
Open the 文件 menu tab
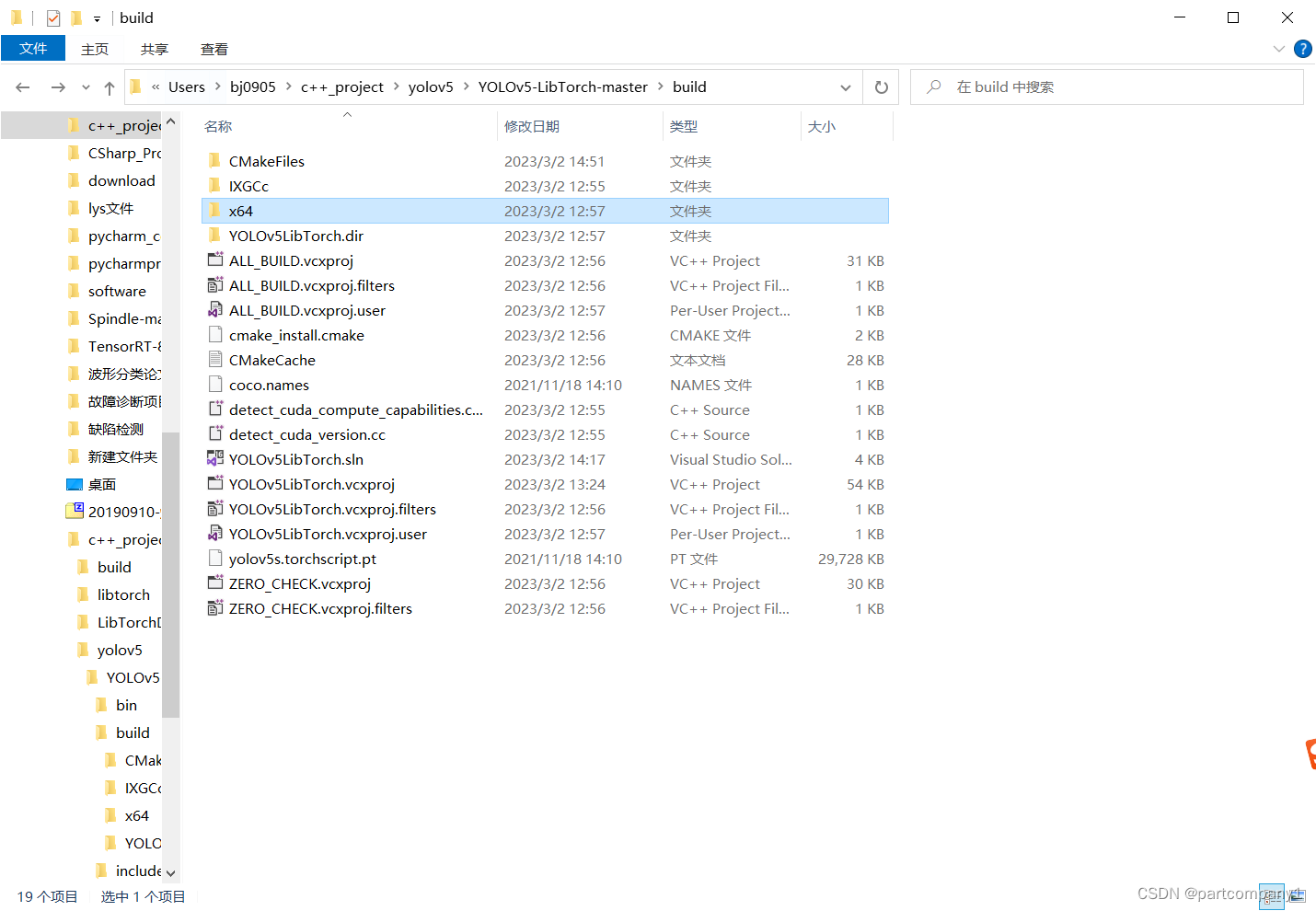(33, 49)
